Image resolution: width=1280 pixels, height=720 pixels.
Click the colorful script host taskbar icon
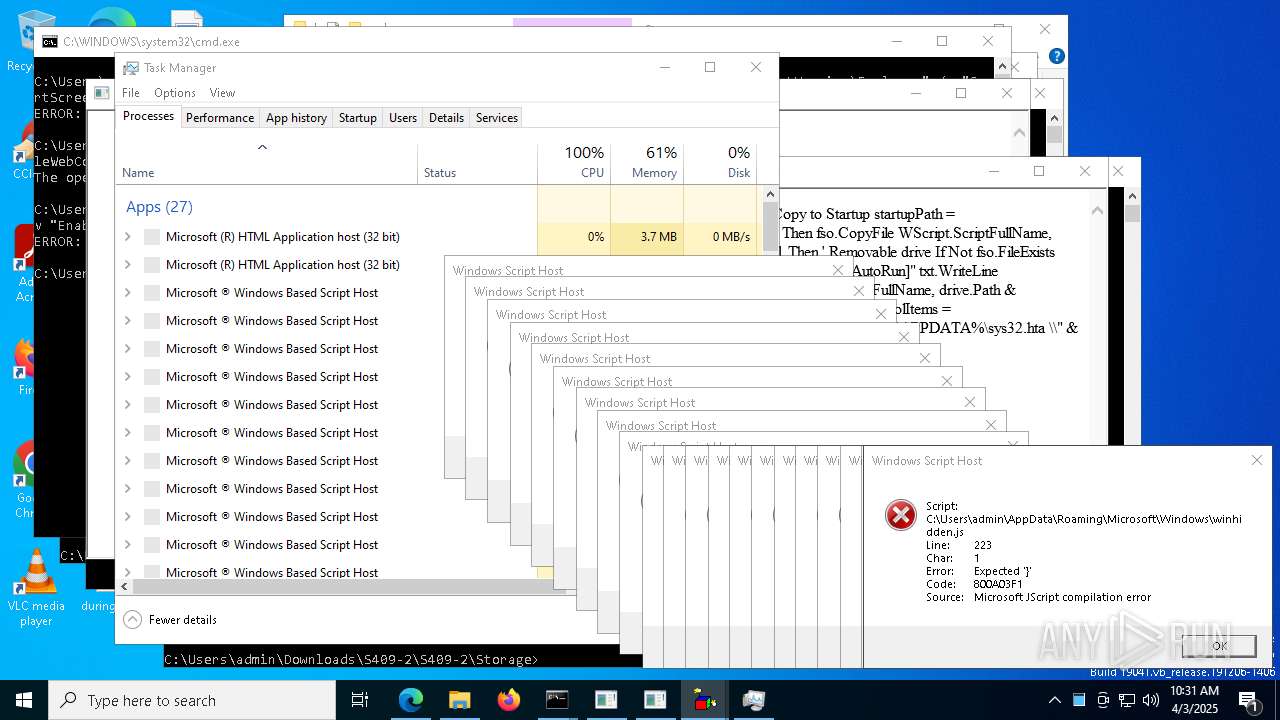[704, 700]
